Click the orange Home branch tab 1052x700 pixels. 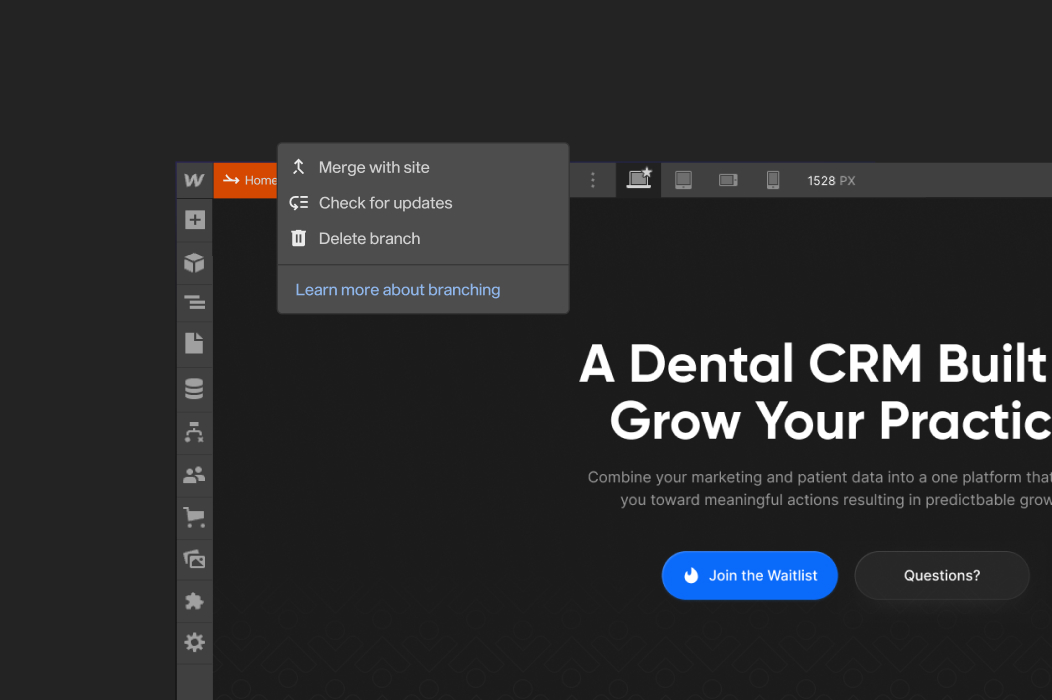[x=246, y=180]
